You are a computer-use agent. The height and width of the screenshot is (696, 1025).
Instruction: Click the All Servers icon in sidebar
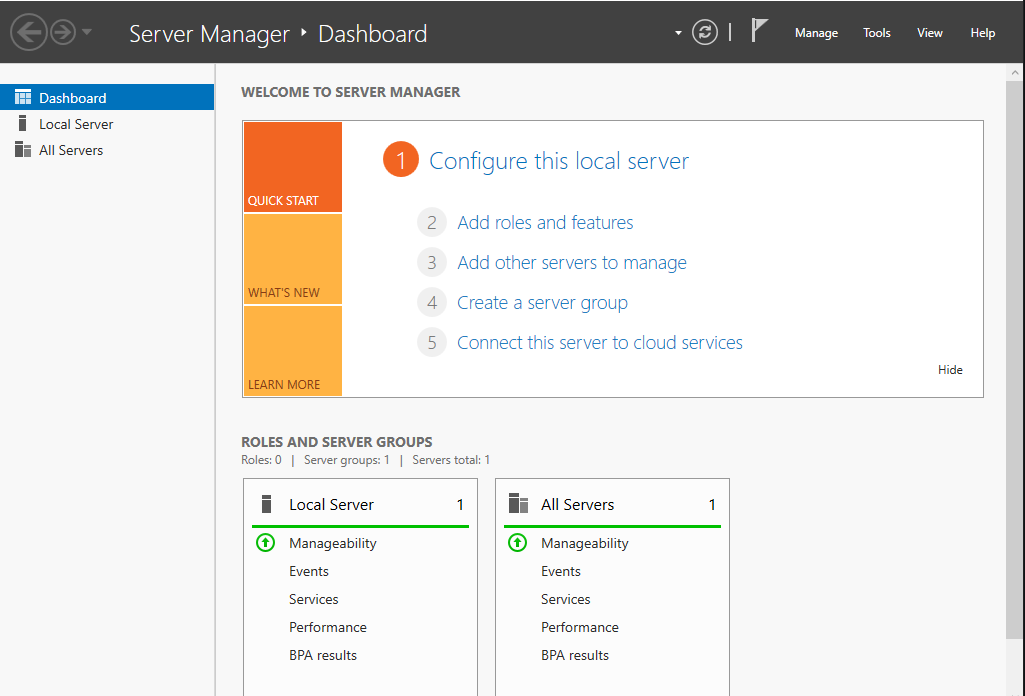pyautogui.click(x=23, y=150)
